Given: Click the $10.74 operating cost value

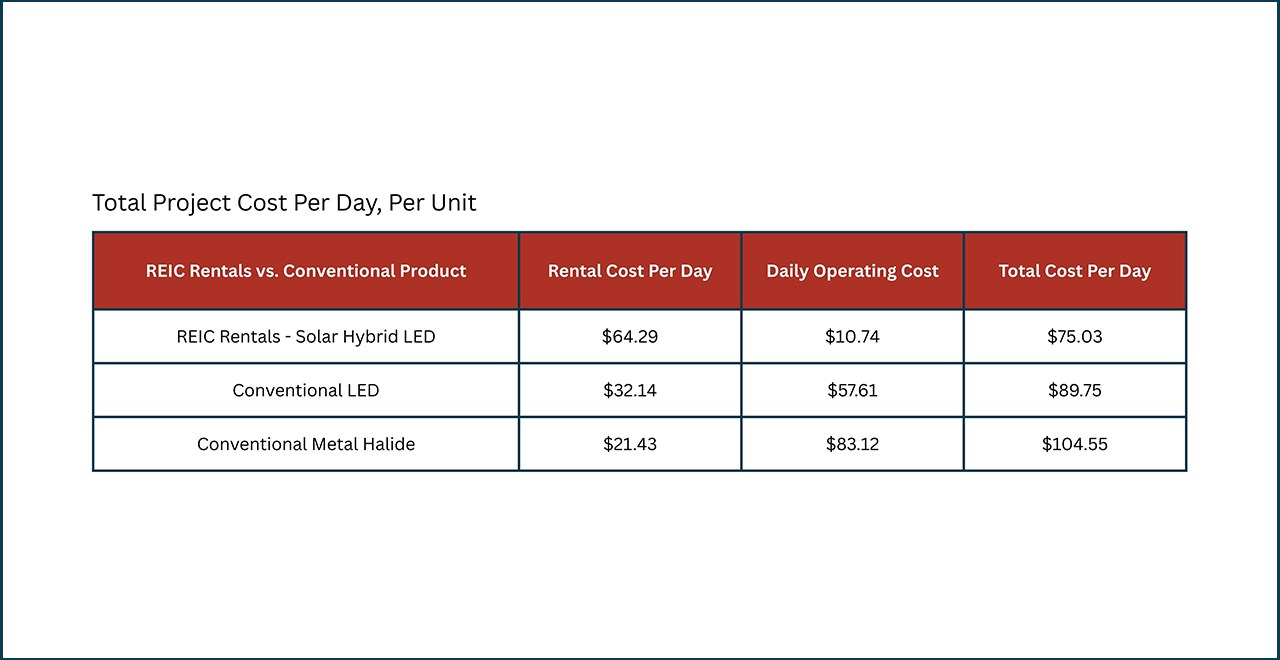Looking at the screenshot, I should 852,337.
